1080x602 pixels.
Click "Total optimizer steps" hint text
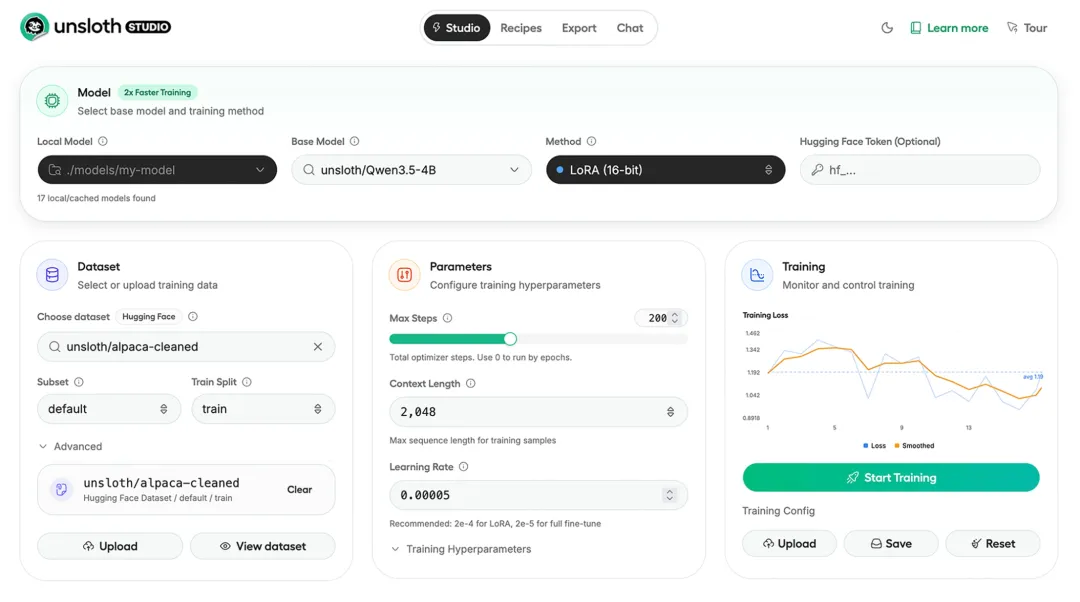(x=481, y=357)
